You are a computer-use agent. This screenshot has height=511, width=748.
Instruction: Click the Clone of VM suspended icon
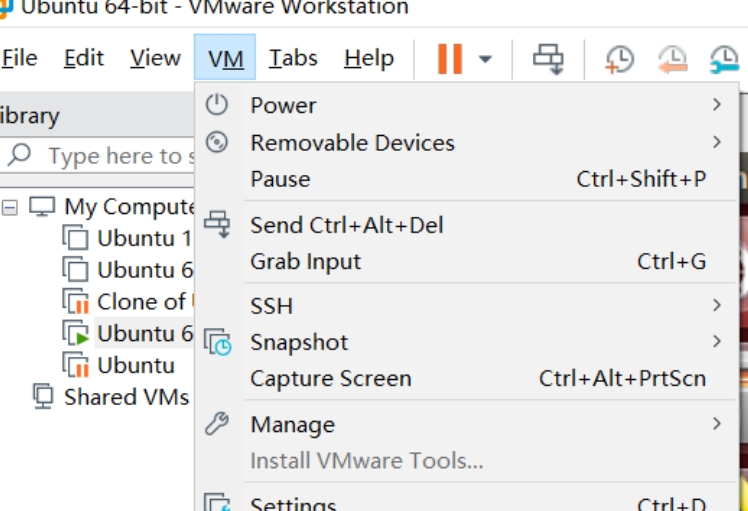click(75, 302)
